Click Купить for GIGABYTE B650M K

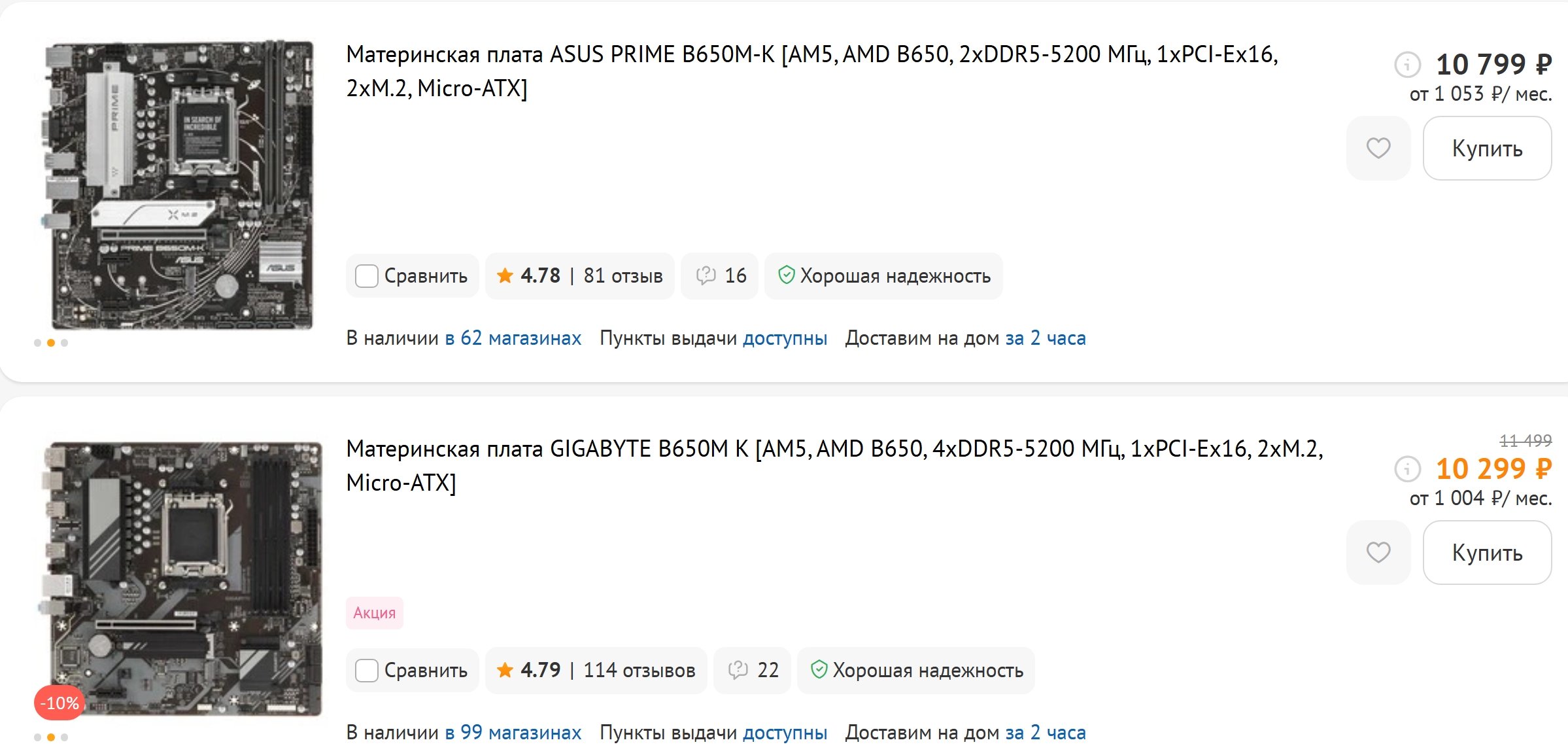1487,553
